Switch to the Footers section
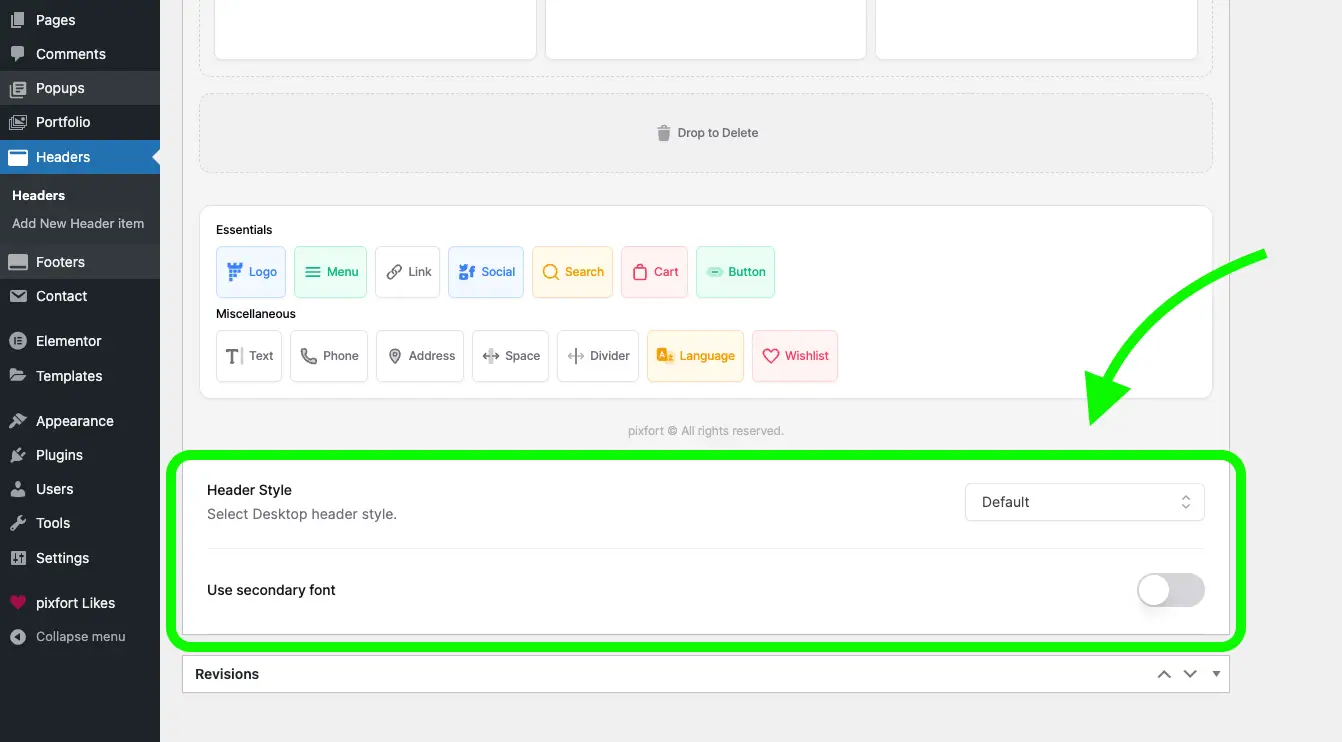Screen dimensions: 1342x742 pos(60,261)
